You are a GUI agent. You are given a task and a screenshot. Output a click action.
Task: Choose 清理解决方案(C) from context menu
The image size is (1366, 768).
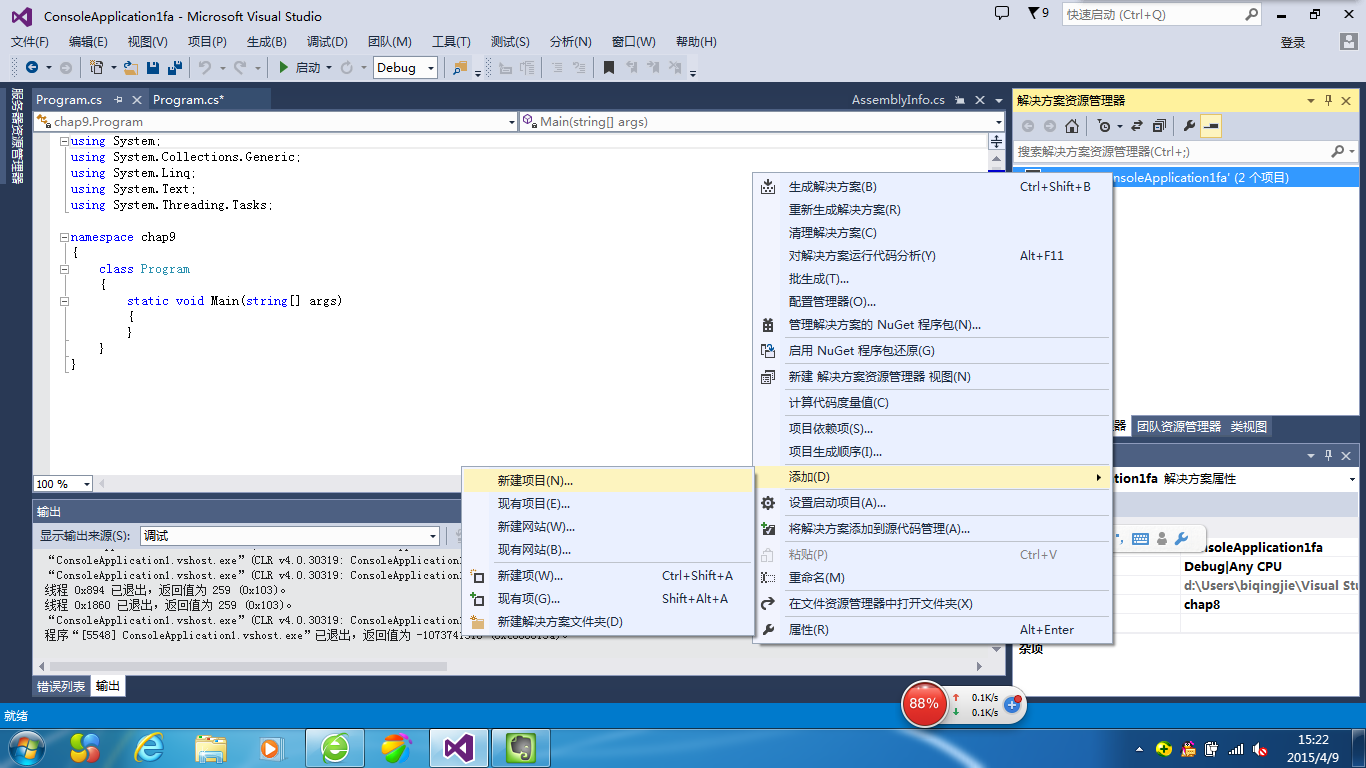(933, 233)
